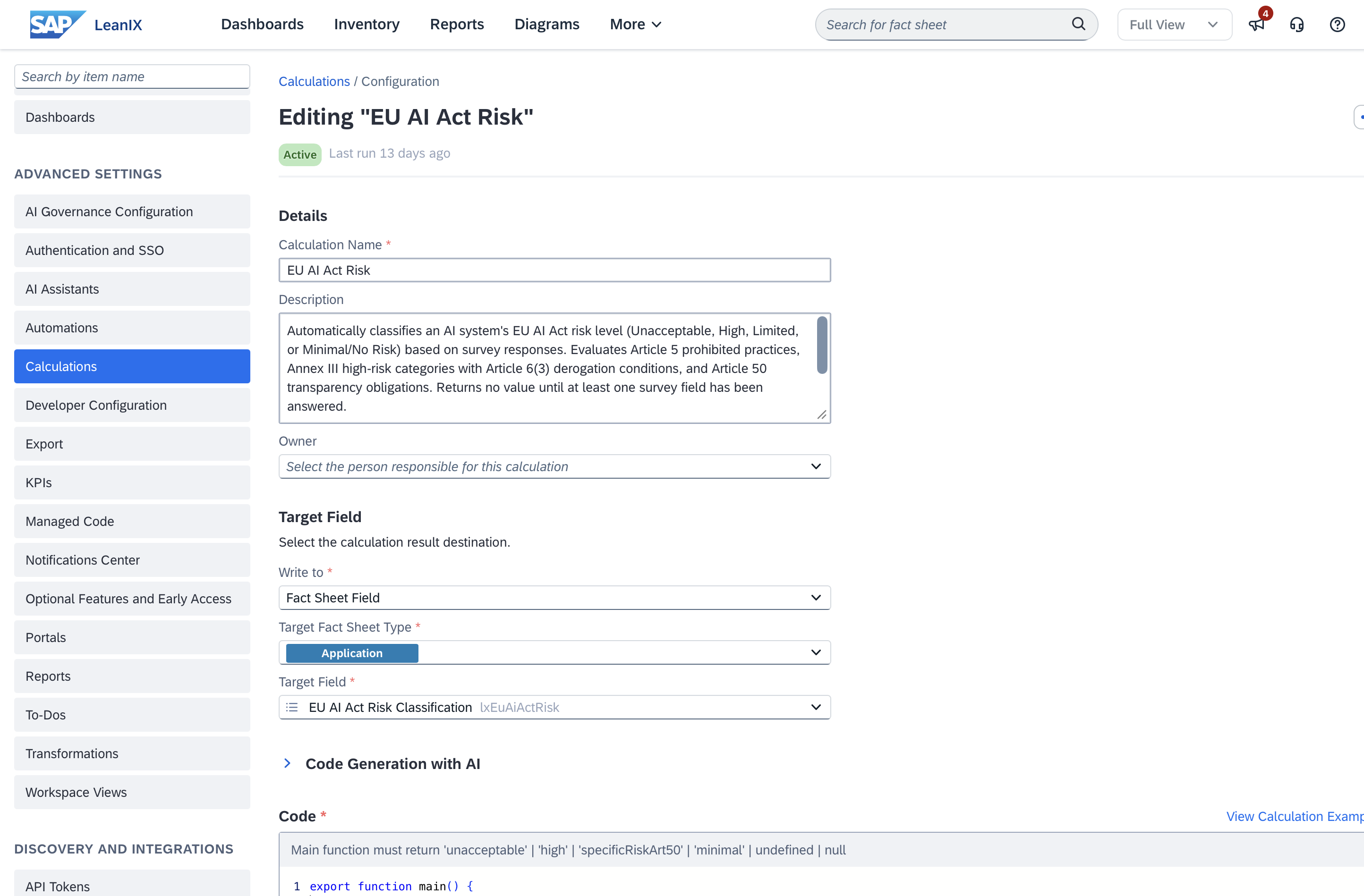The image size is (1364, 896).
Task: Open Automations settings
Action: [x=132, y=328]
